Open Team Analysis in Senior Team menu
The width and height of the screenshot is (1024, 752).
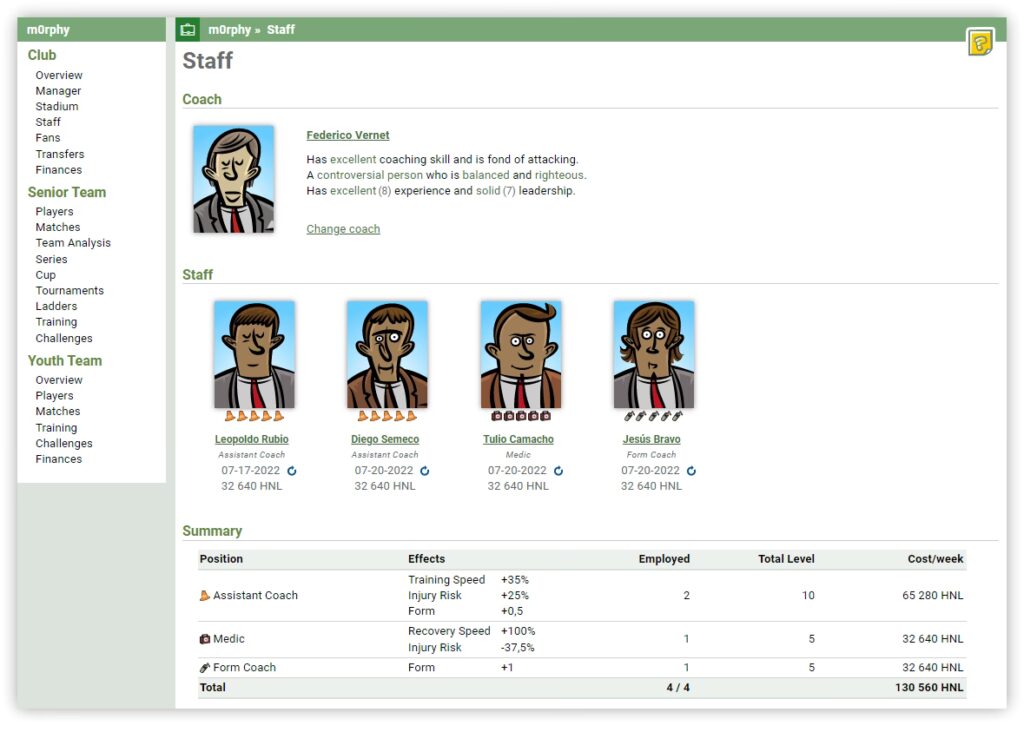(73, 243)
